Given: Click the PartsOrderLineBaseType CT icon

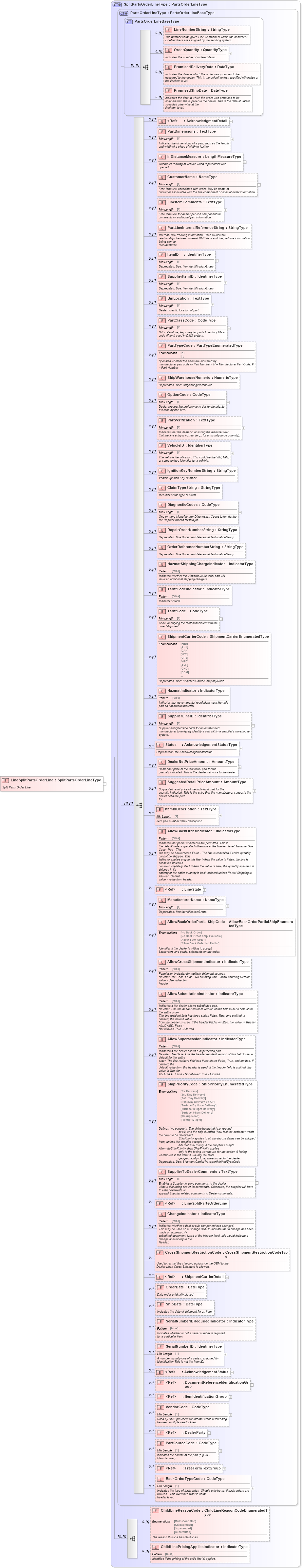Looking at the screenshot, I should (129, 21).
